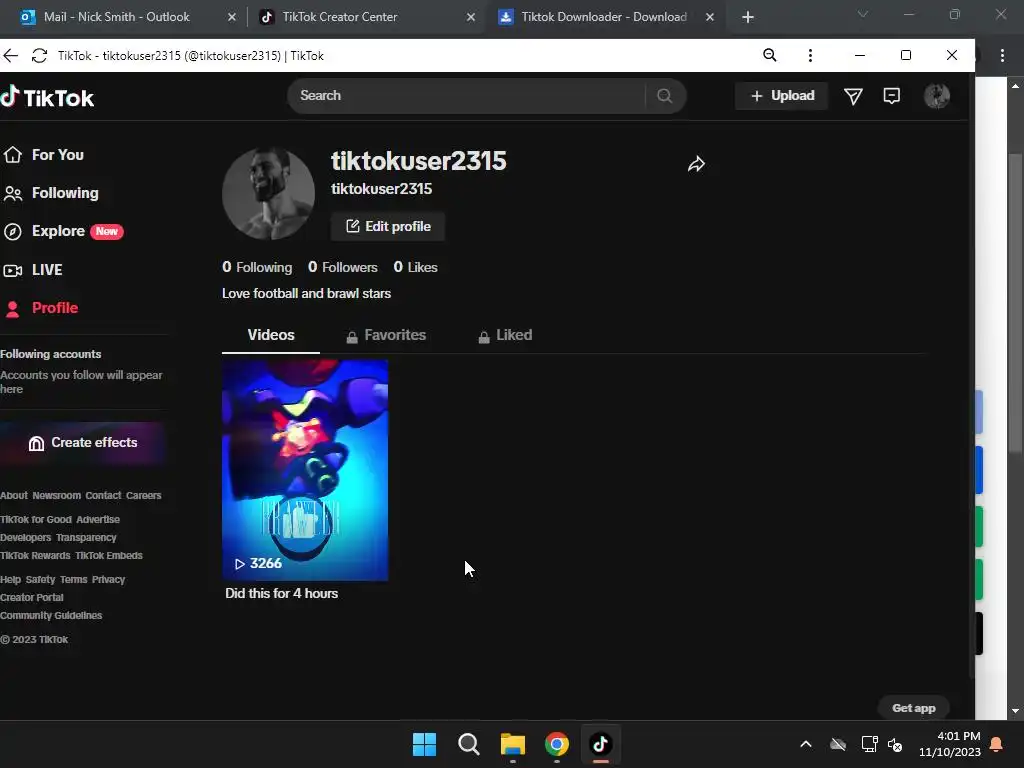This screenshot has height=768, width=1024.
Task: Switch to Tiktok Downloader tab
Action: [605, 17]
